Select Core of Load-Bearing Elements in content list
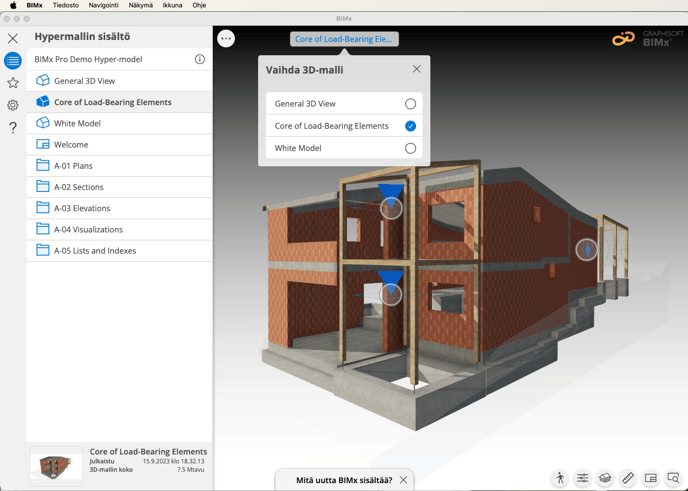 tap(119, 102)
